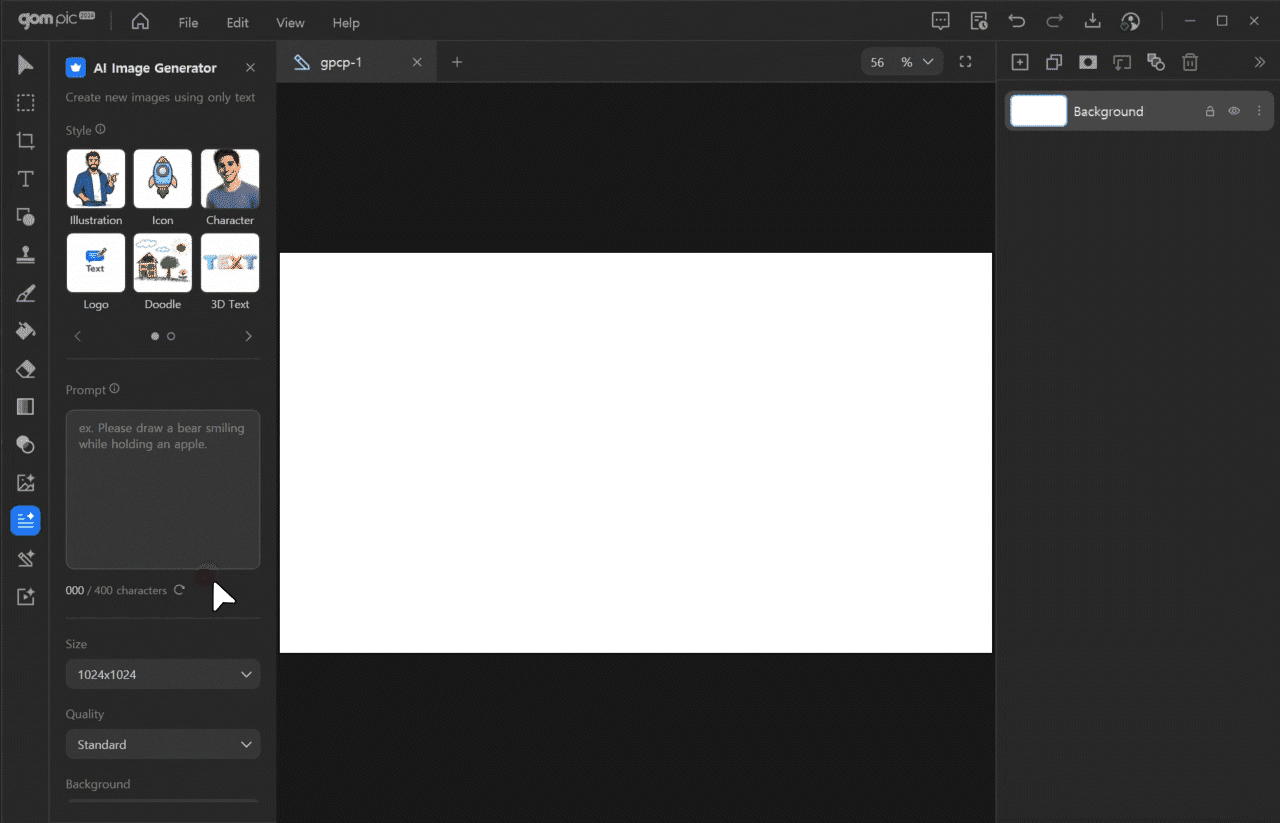Viewport: 1280px width, 823px height.
Task: Open the Size 1024x1024 dropdown
Action: point(163,674)
